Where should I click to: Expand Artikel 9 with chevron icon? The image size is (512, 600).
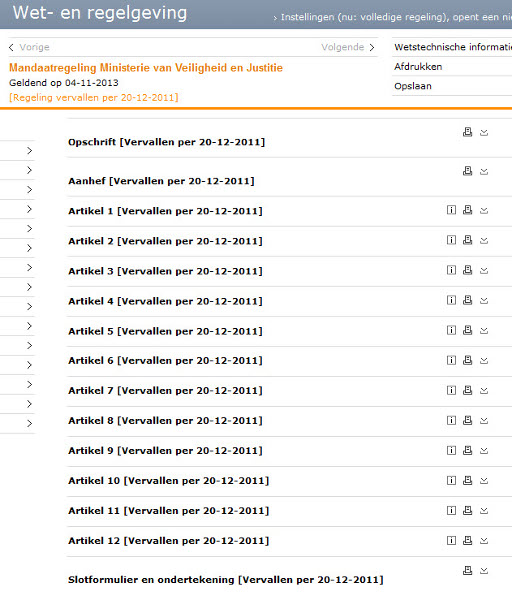(484, 451)
